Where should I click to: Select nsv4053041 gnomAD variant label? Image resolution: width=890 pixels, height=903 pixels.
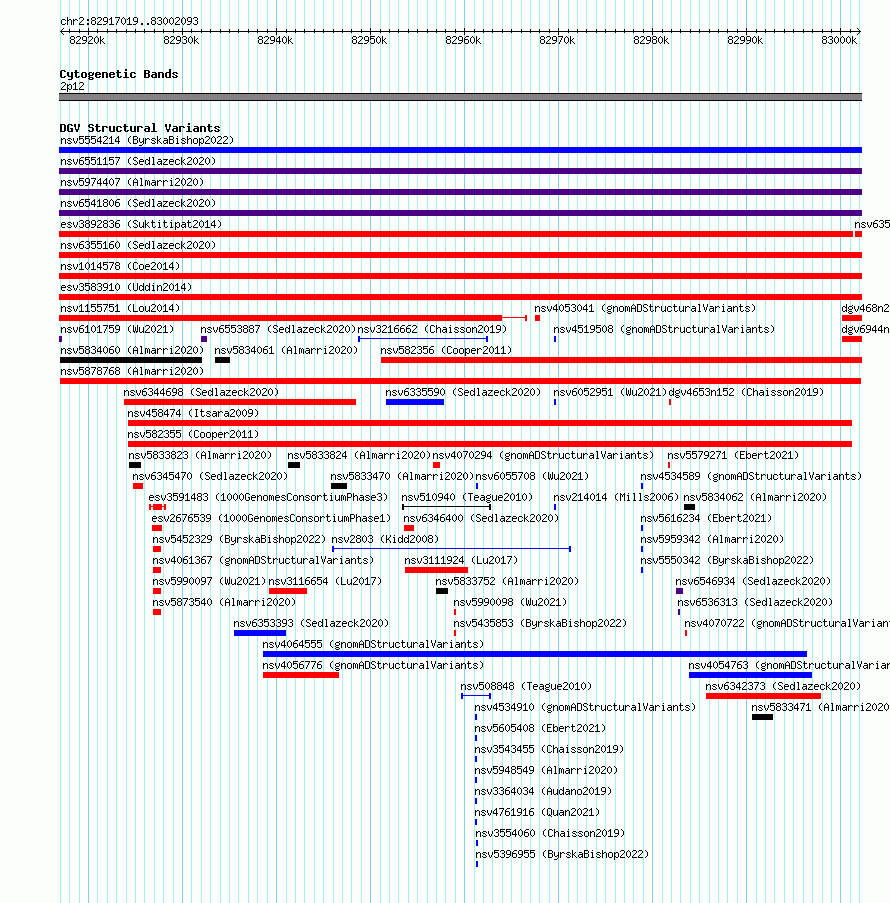(645, 309)
